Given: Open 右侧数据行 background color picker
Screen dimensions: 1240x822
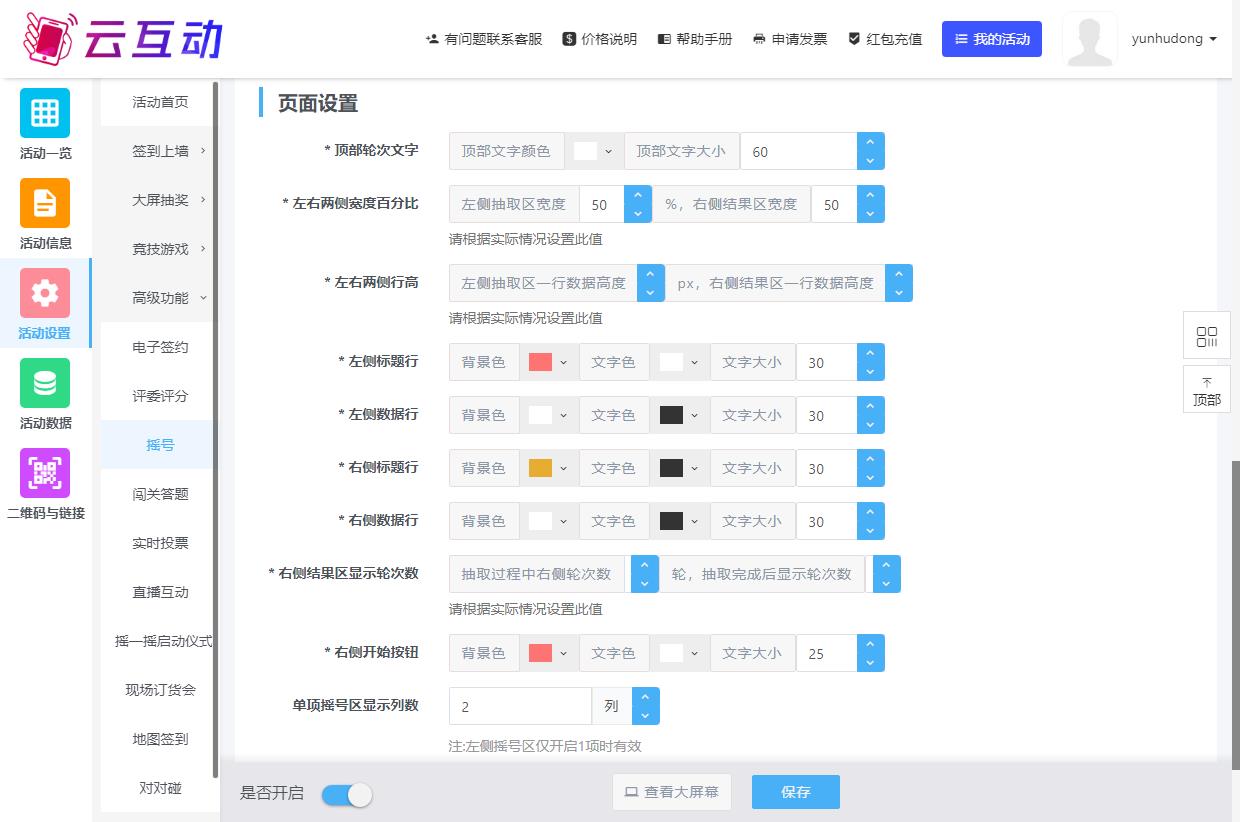Looking at the screenshot, I should tap(548, 521).
